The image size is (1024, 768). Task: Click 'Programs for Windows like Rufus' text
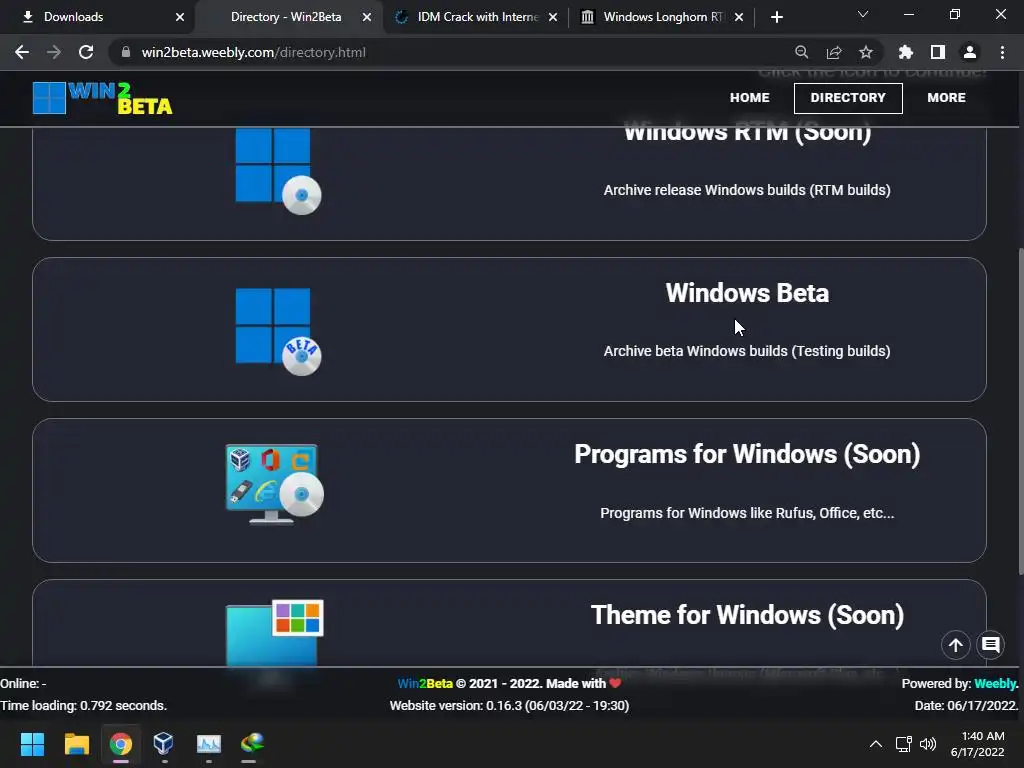(747, 513)
